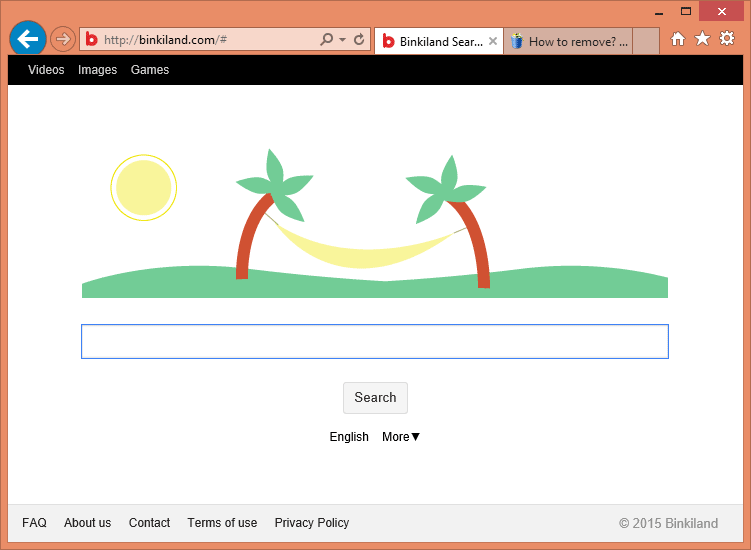Close the browser window with red X
751x550 pixels.
tap(721, 11)
